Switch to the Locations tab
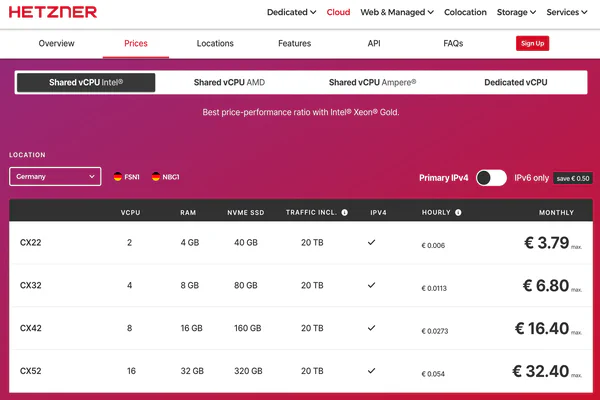This screenshot has height=400, width=600. 215,43
